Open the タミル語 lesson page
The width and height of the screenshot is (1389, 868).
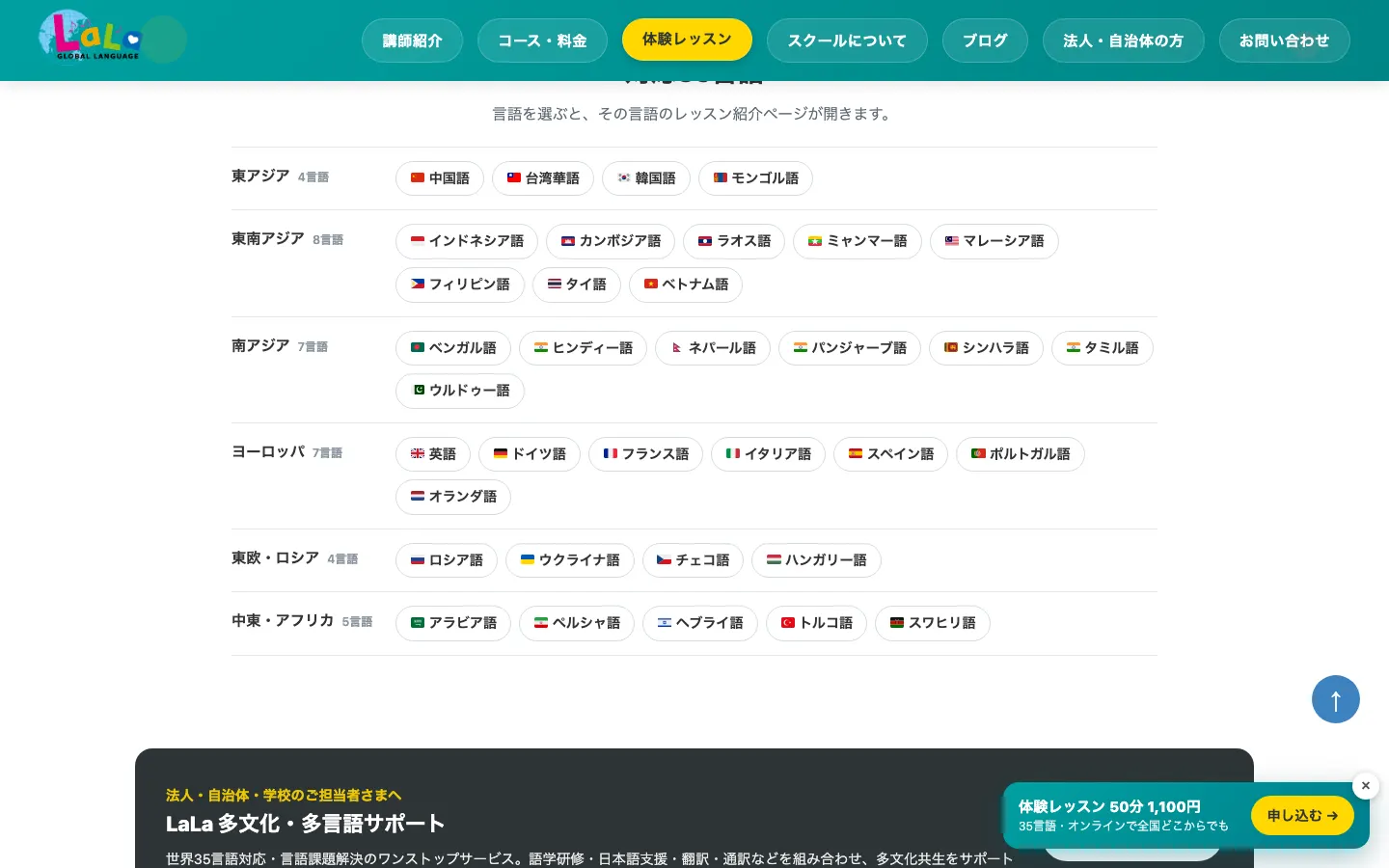click(1103, 348)
